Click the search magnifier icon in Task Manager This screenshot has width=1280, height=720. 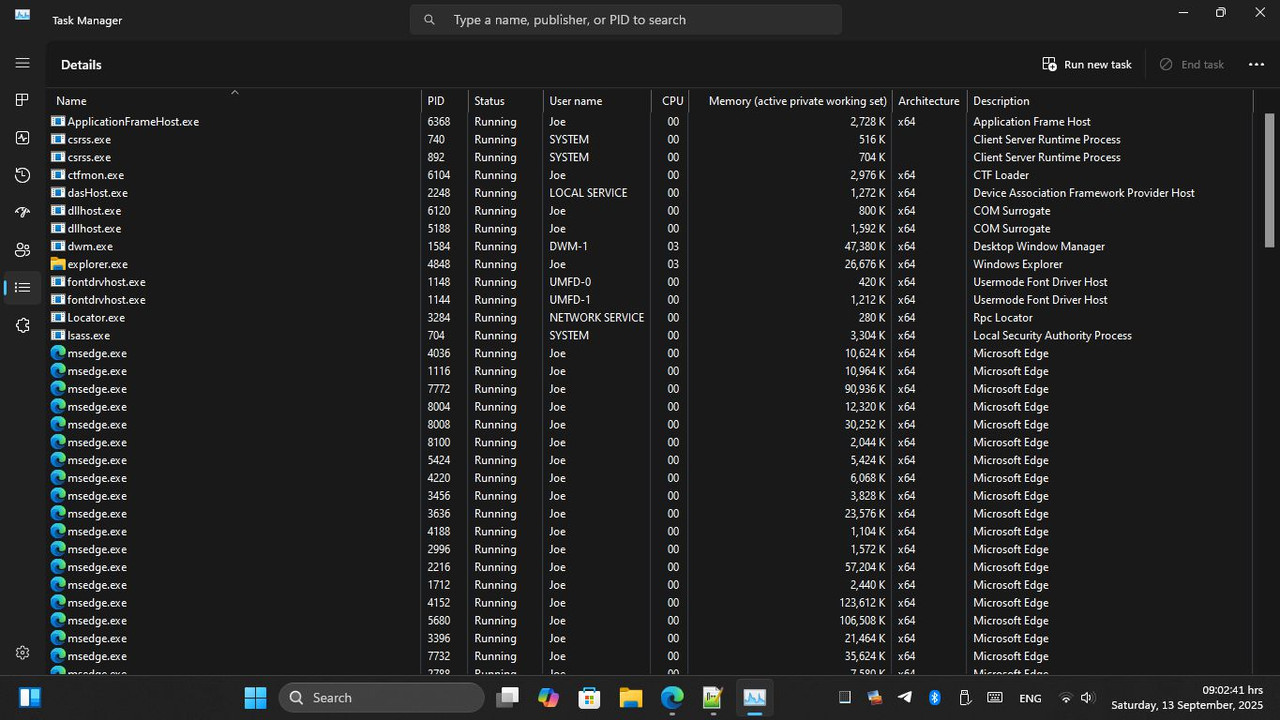pos(429,20)
